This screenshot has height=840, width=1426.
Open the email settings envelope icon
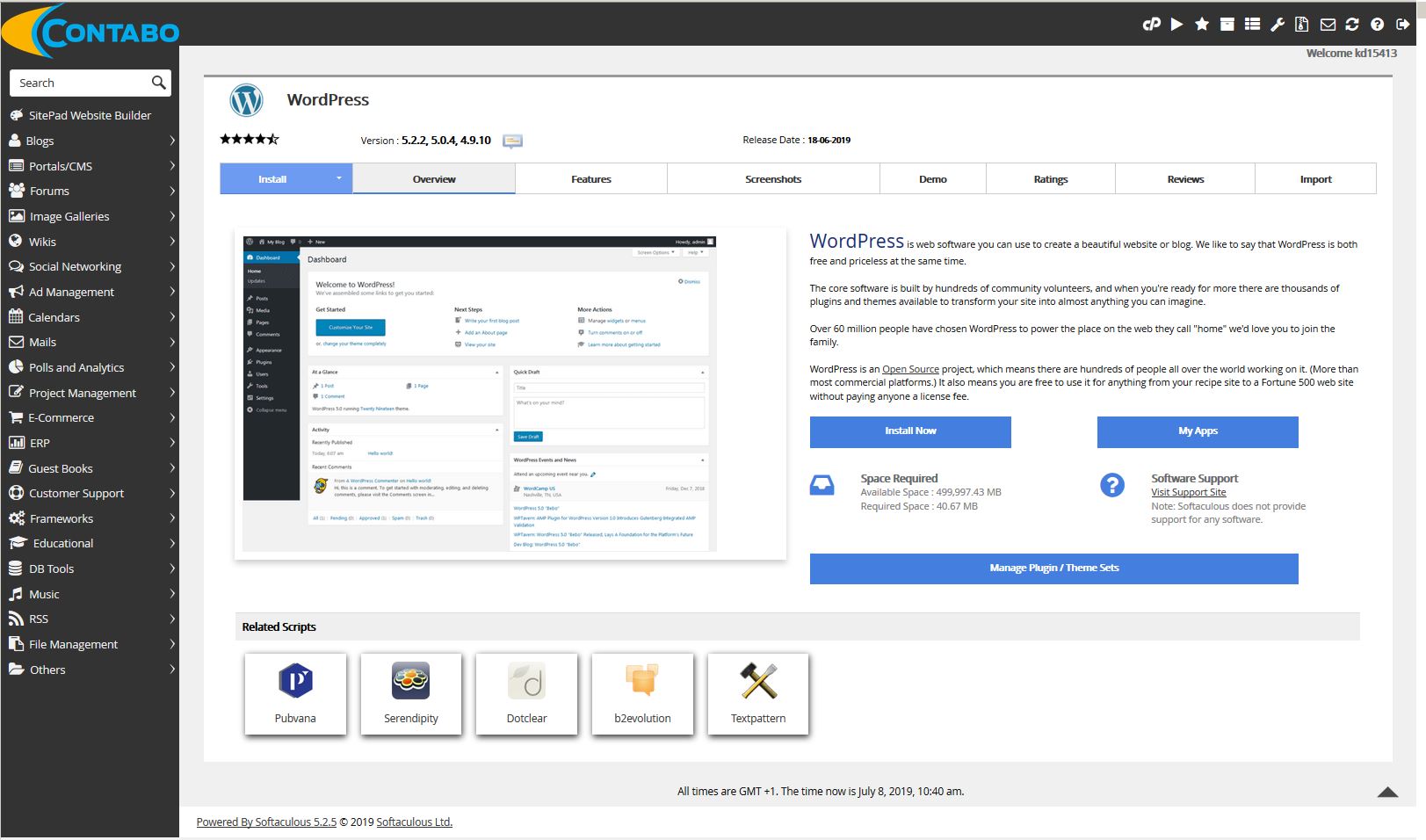[x=1328, y=25]
